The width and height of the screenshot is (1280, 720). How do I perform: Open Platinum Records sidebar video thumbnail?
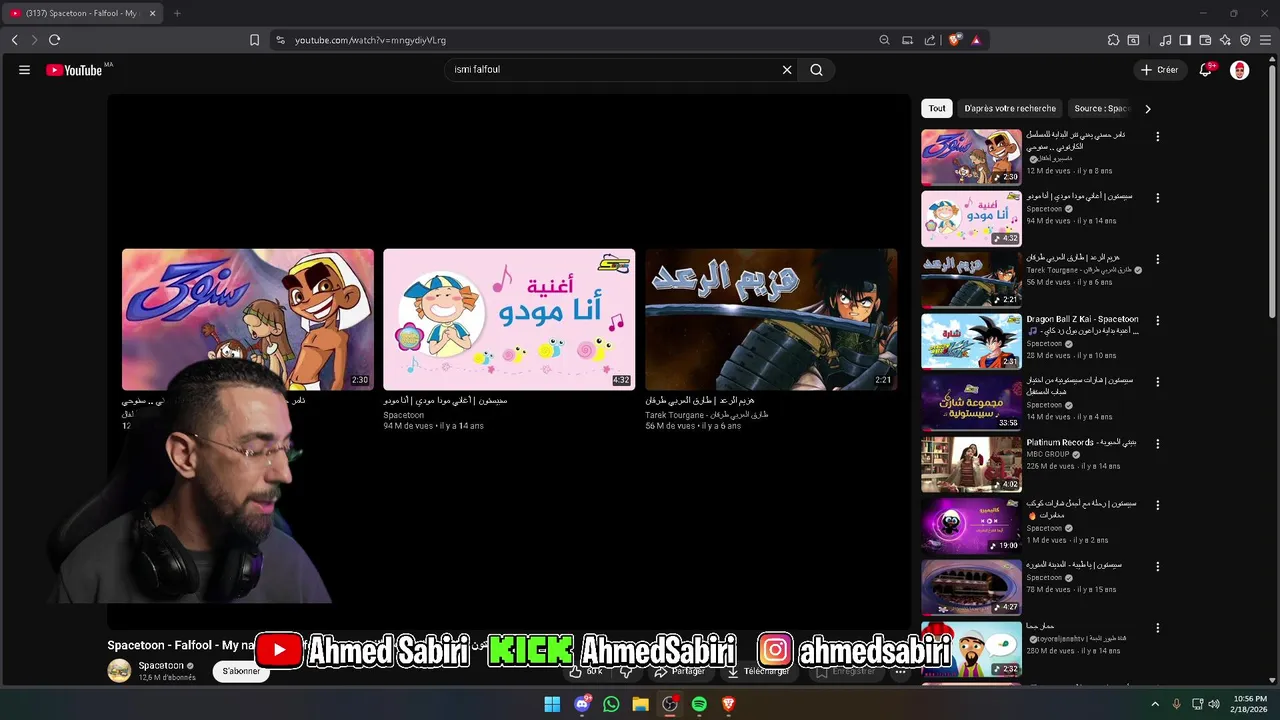pyautogui.click(x=971, y=464)
